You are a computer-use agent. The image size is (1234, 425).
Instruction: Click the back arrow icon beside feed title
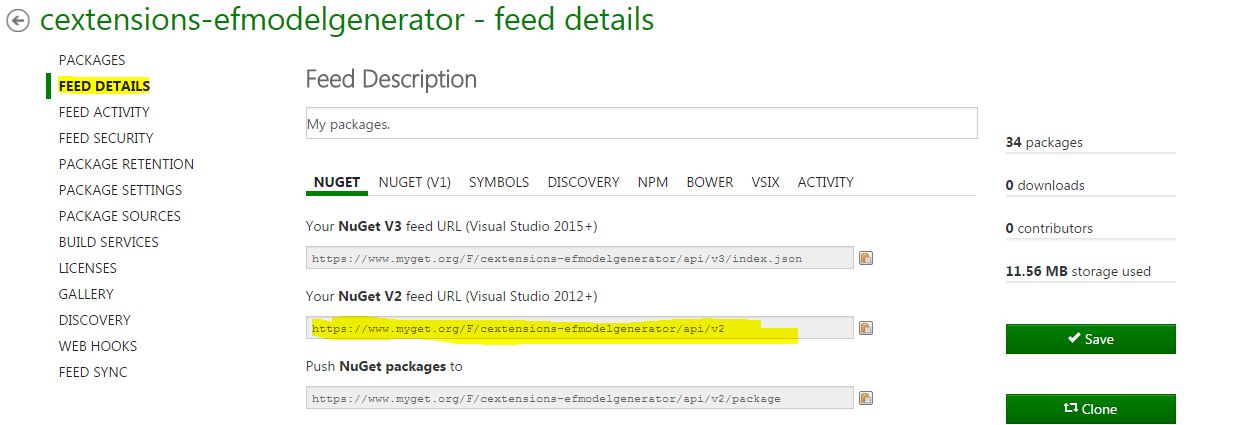18,21
